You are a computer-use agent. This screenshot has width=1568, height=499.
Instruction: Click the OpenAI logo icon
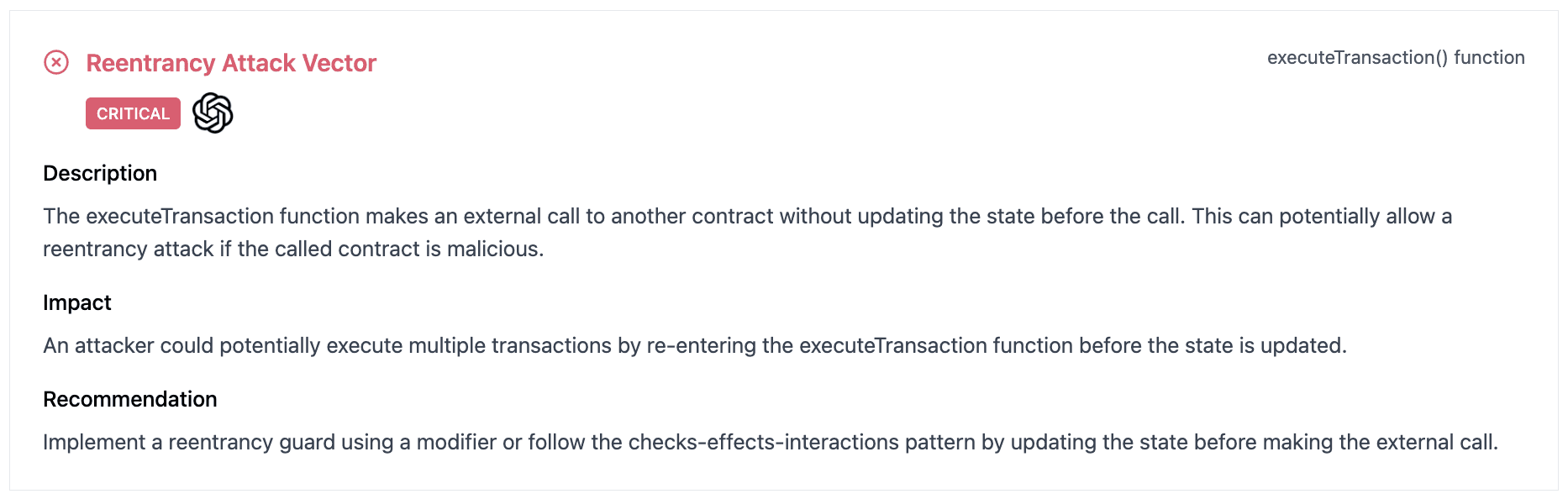(213, 113)
